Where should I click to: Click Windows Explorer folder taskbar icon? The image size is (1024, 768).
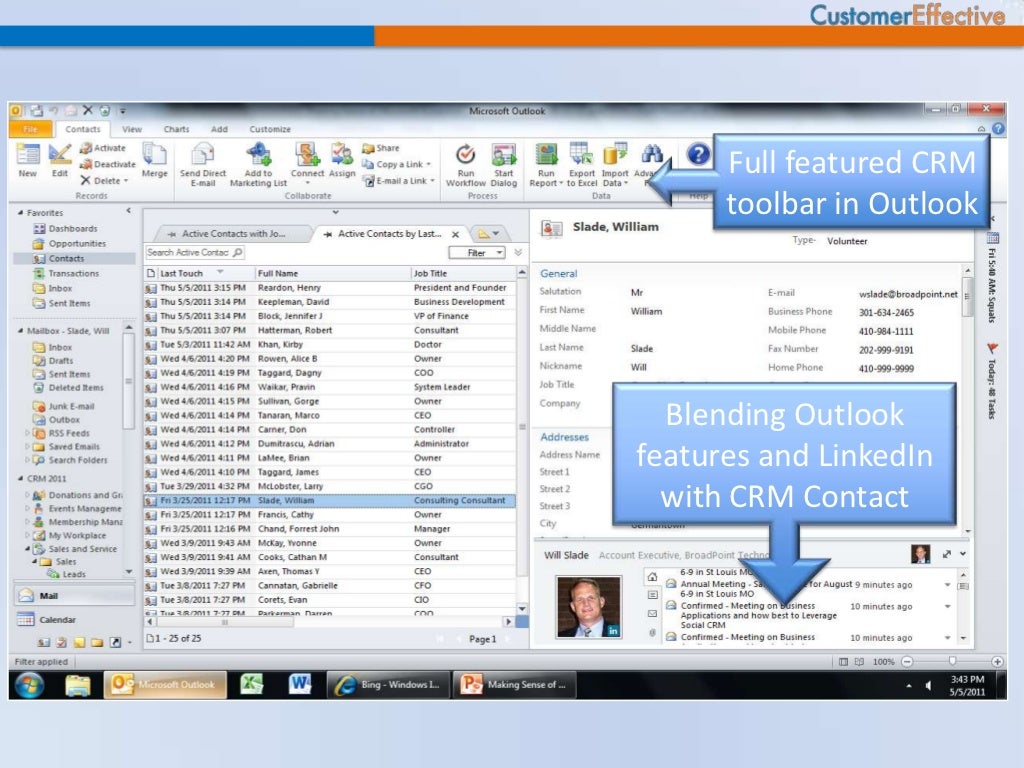pyautogui.click(x=78, y=685)
